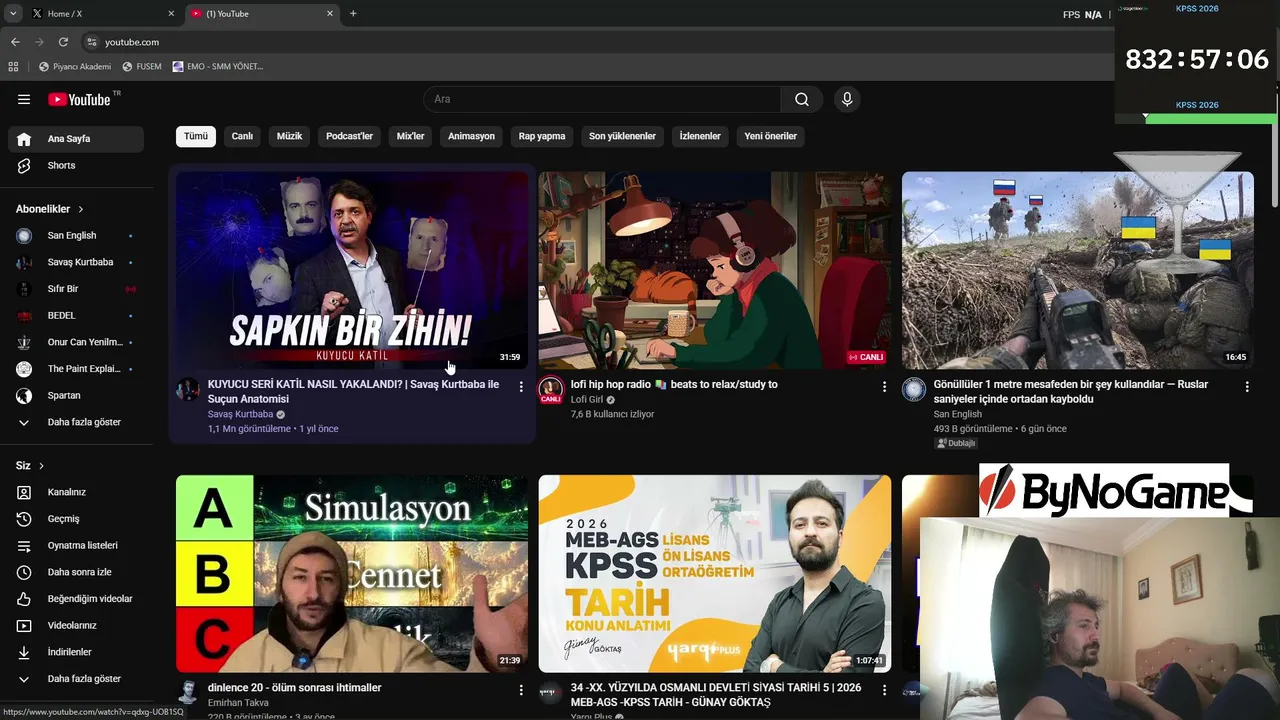Image resolution: width=1280 pixels, height=720 pixels.
Task: Open Shorts from the sidebar
Action: pyautogui.click(x=76, y=166)
